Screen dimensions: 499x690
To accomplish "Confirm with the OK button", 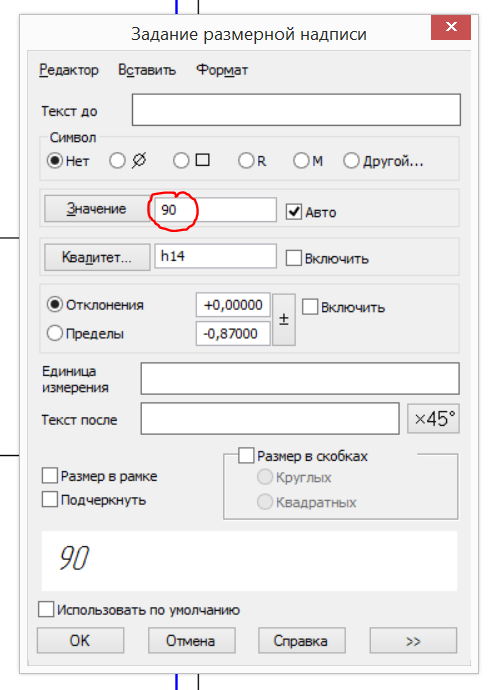I will [80, 641].
